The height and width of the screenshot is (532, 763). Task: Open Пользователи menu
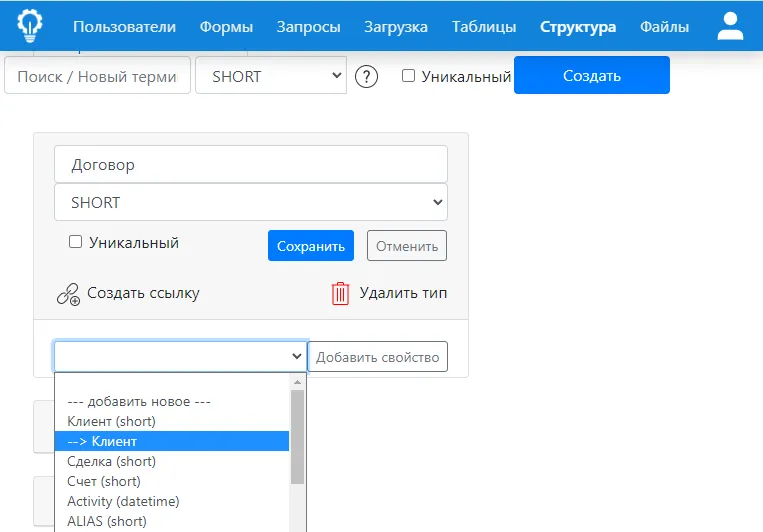tap(125, 27)
